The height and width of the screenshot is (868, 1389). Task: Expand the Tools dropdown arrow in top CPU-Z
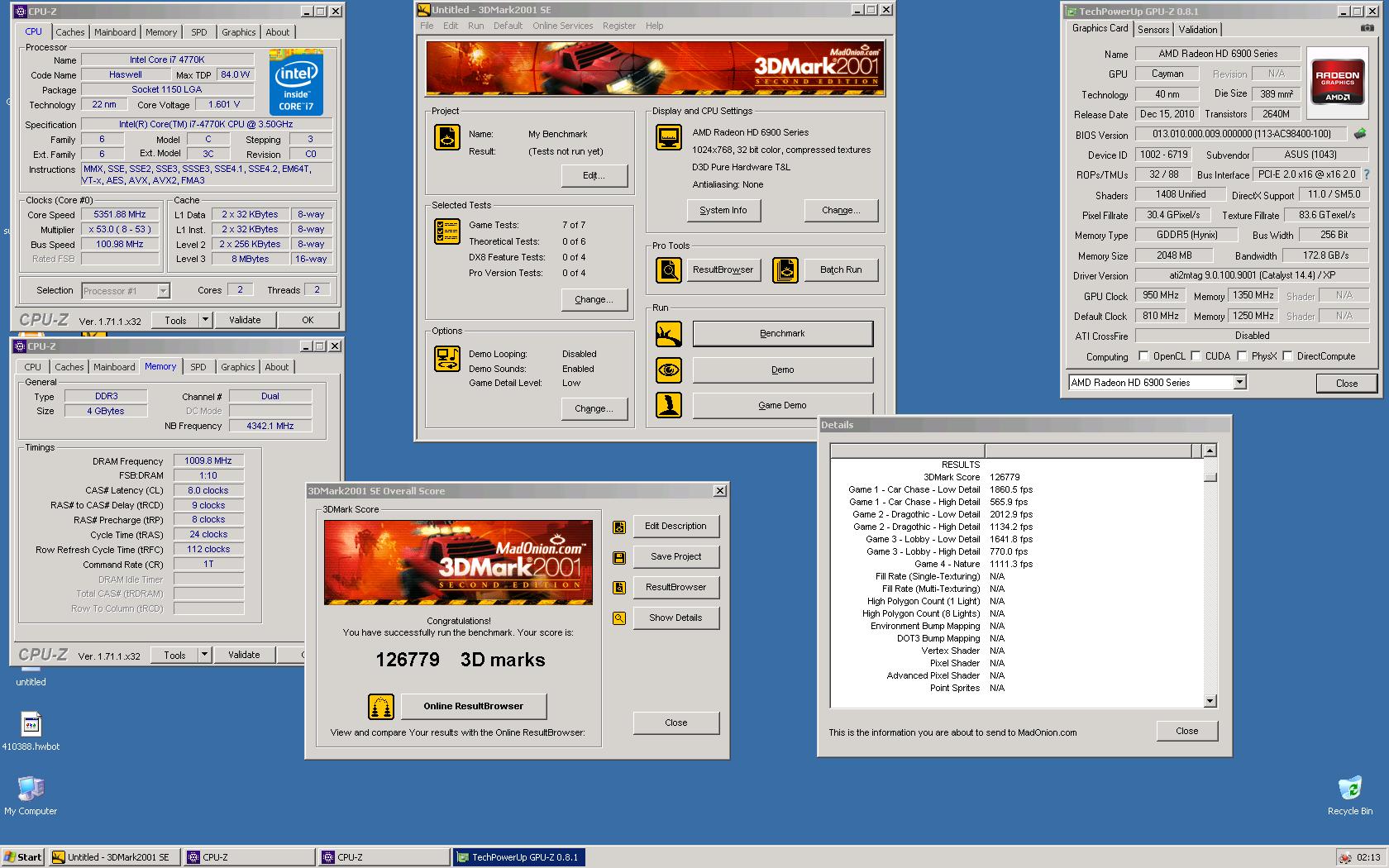point(206,320)
